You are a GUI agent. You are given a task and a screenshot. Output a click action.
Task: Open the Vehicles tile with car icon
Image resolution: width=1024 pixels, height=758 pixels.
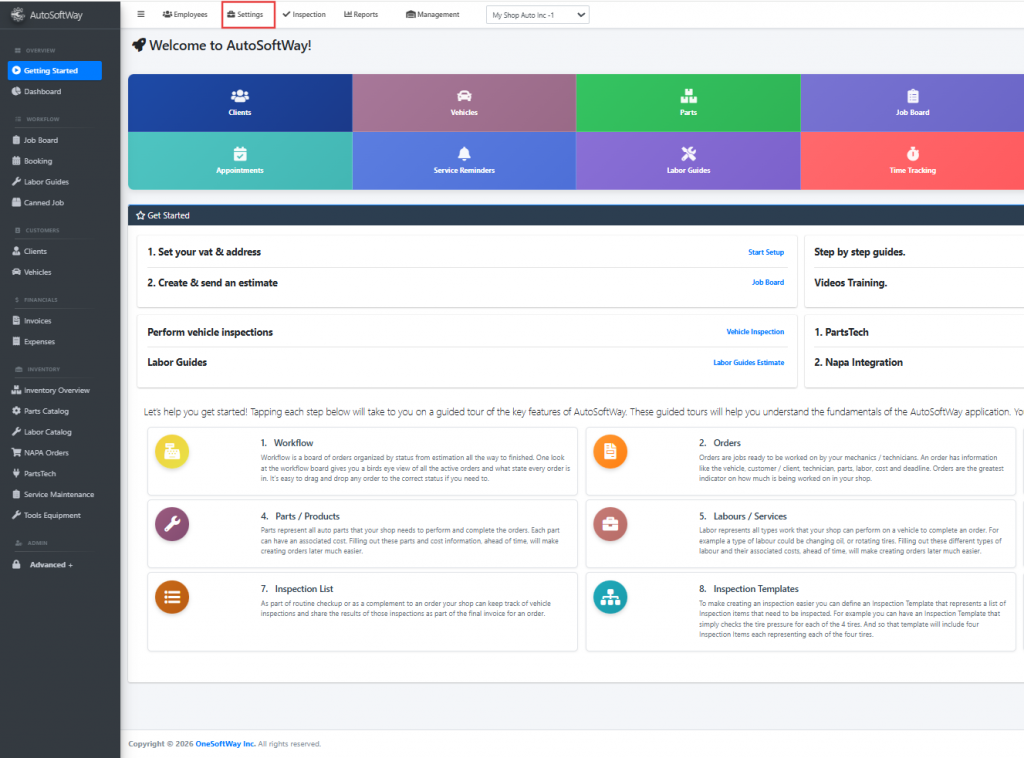464,102
